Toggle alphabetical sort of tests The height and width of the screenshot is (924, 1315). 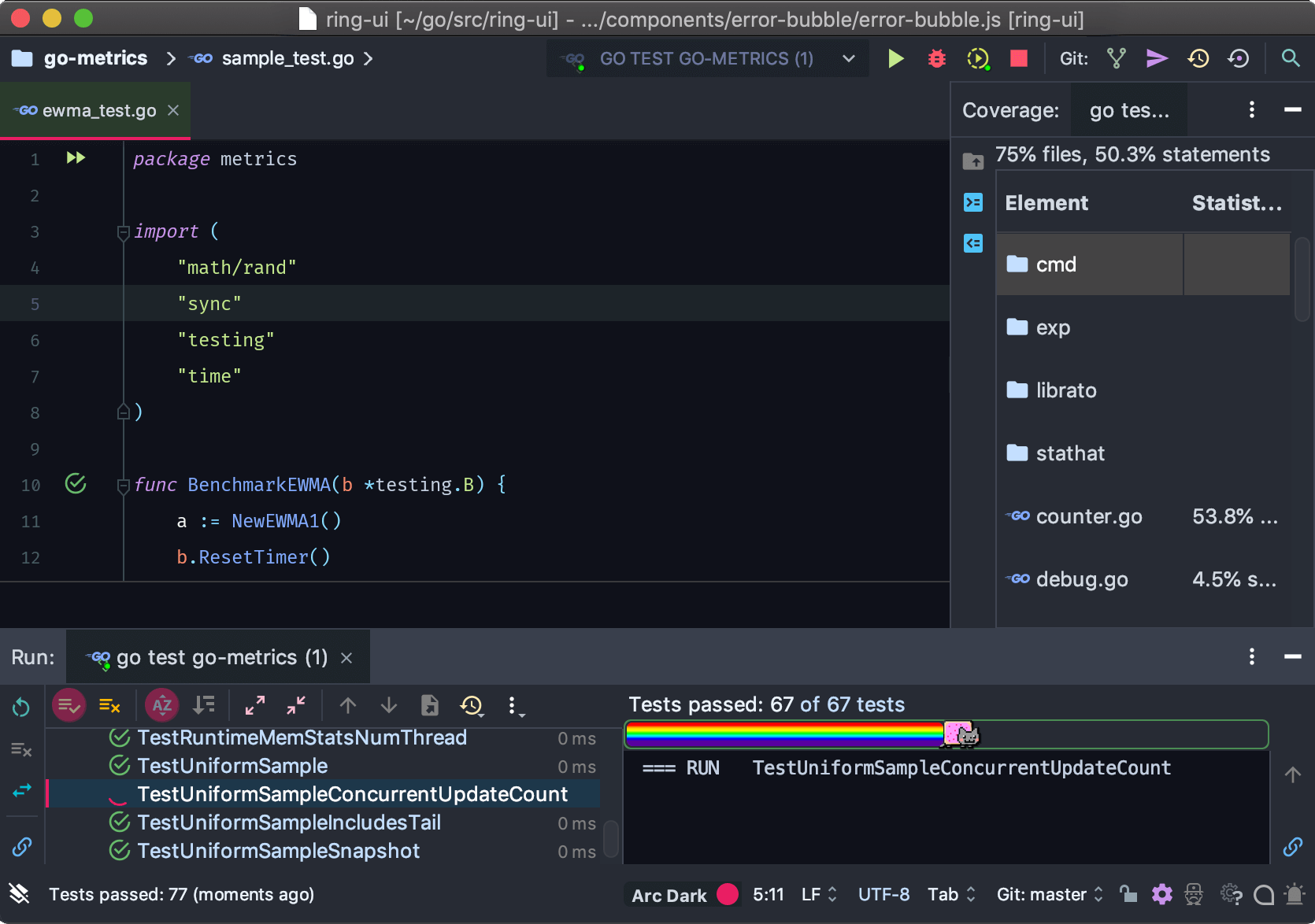click(161, 705)
